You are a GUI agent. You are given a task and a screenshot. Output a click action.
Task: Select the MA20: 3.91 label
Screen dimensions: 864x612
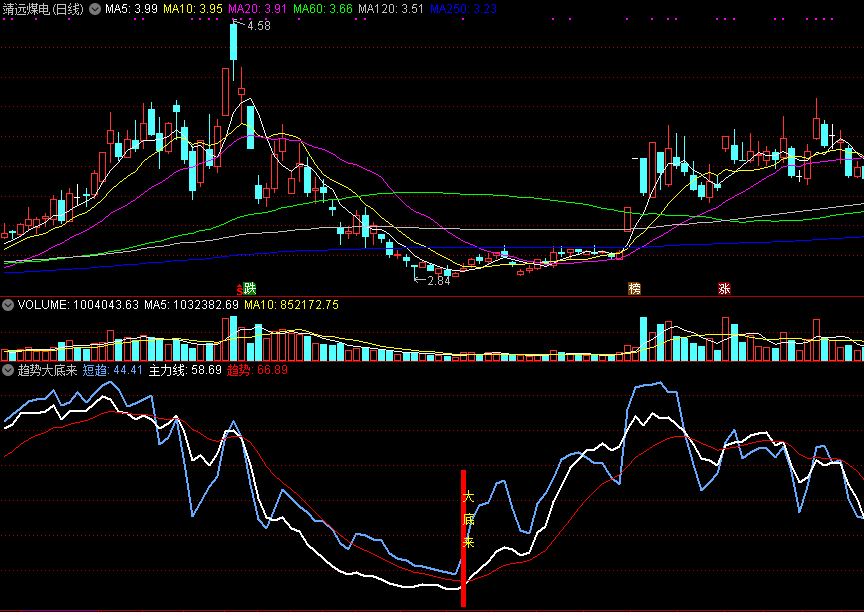pos(257,9)
